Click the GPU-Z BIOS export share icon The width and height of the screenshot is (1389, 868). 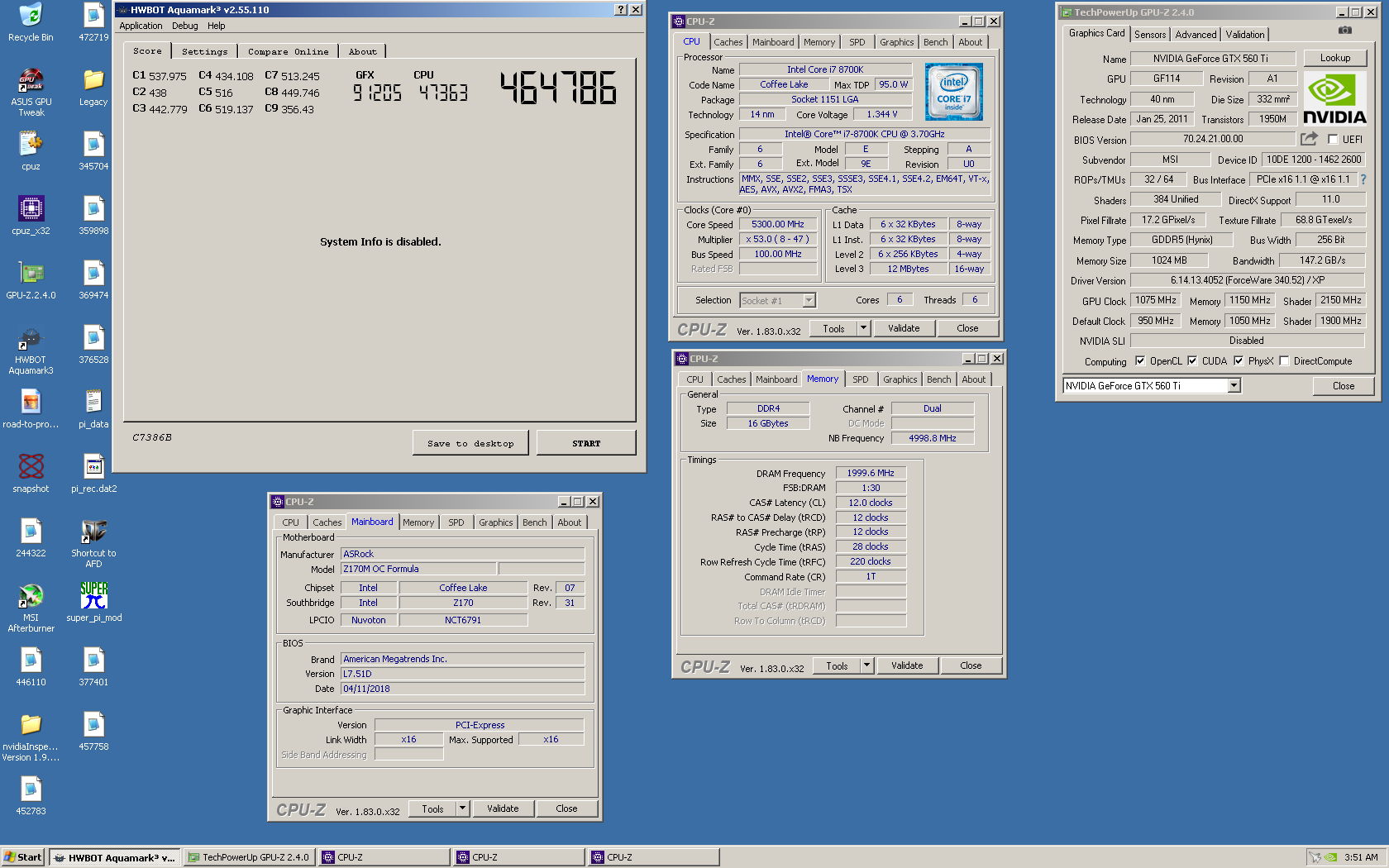click(x=1309, y=139)
